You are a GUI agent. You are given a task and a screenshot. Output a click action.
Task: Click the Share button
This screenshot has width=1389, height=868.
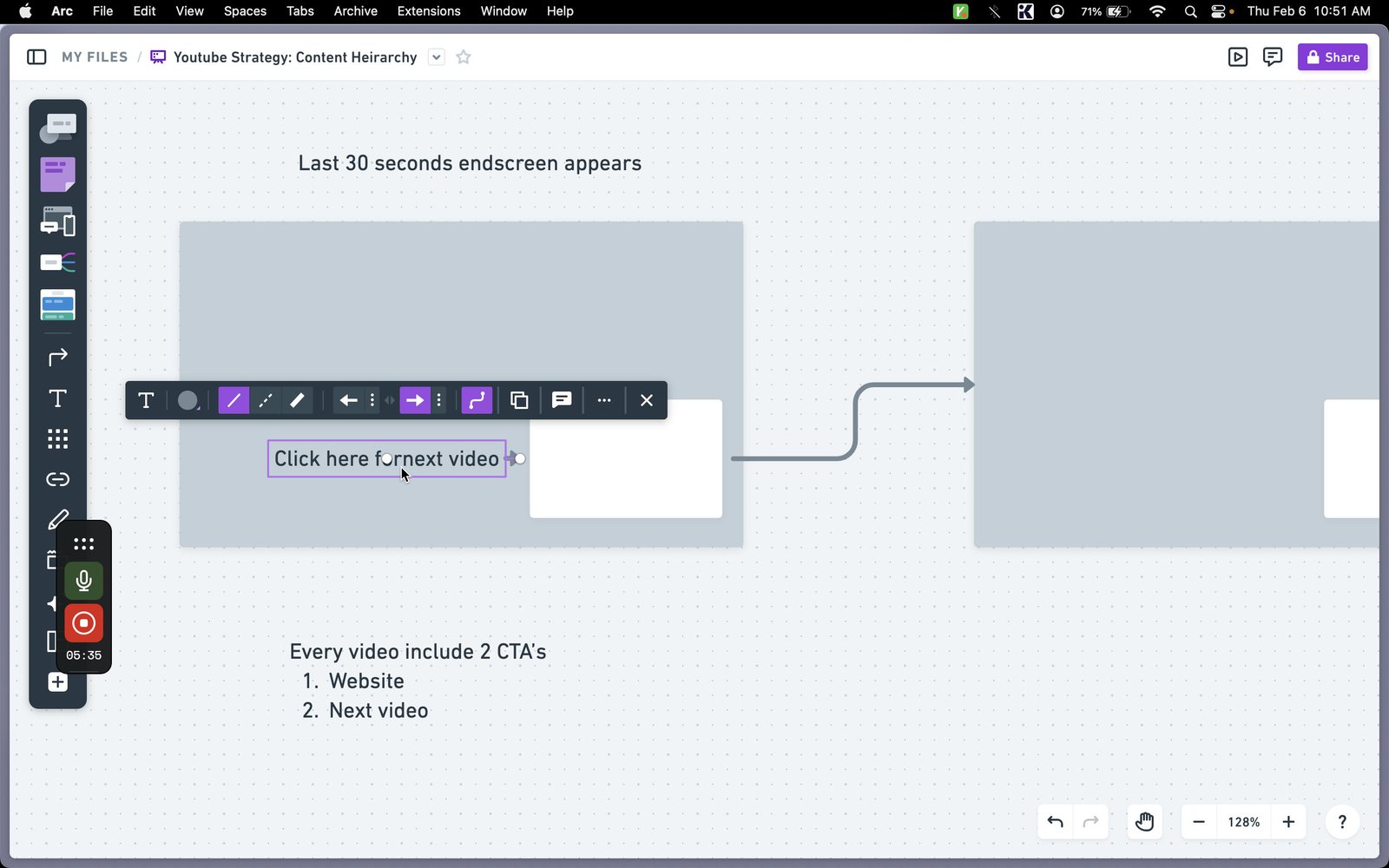tap(1333, 57)
